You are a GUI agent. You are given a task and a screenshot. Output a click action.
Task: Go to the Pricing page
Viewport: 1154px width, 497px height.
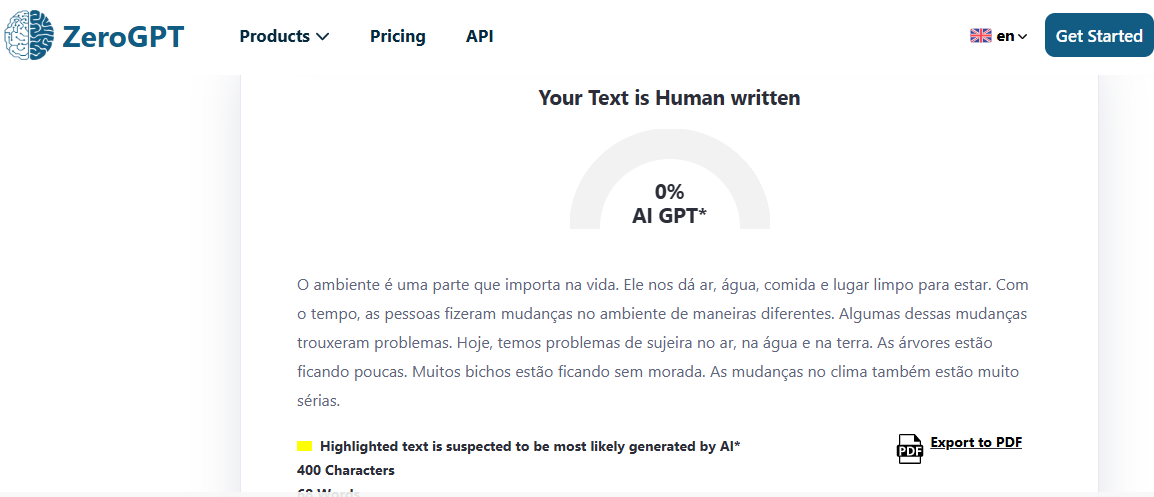coord(397,36)
